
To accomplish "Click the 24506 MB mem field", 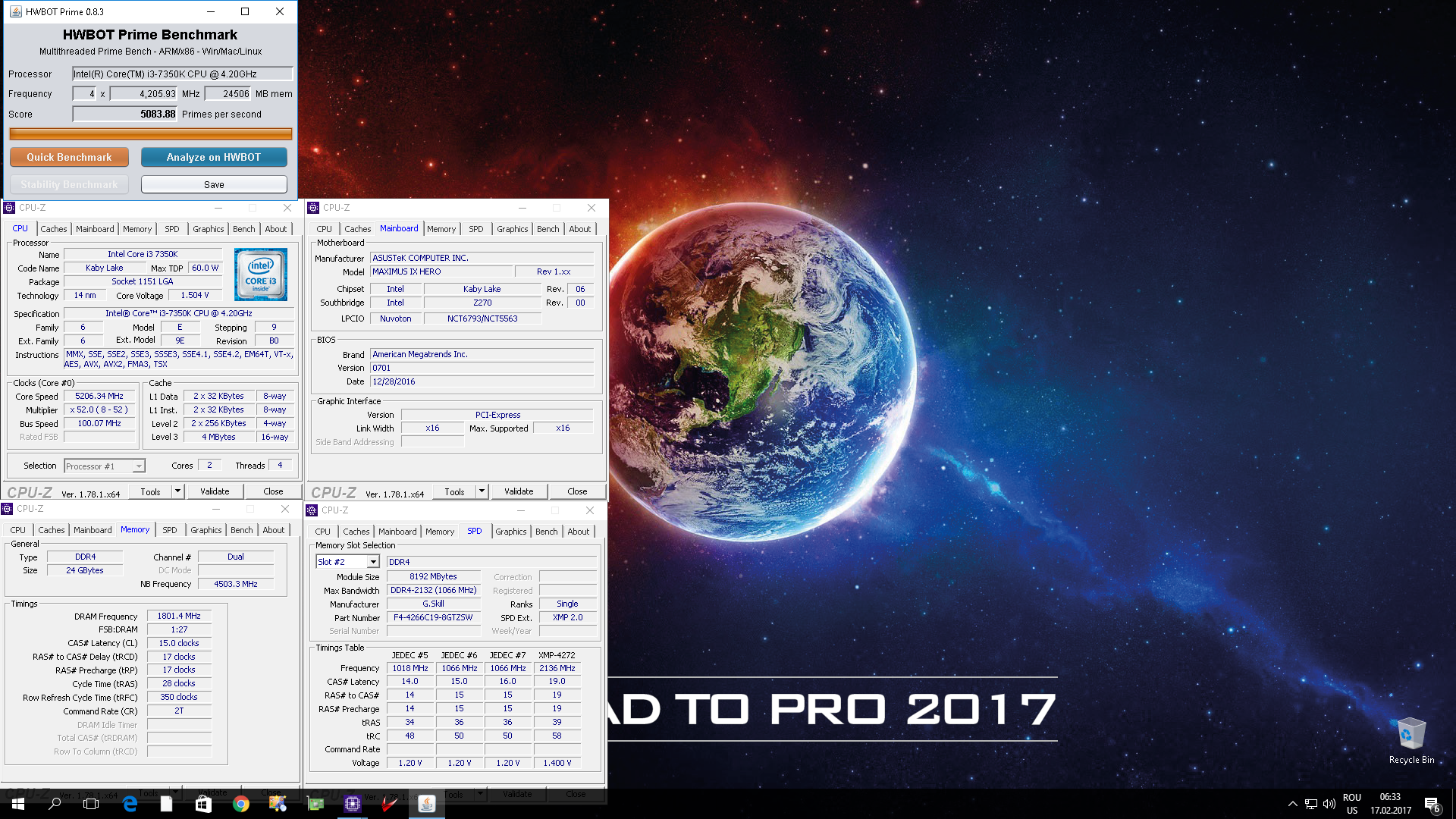I will pyautogui.click(x=228, y=94).
